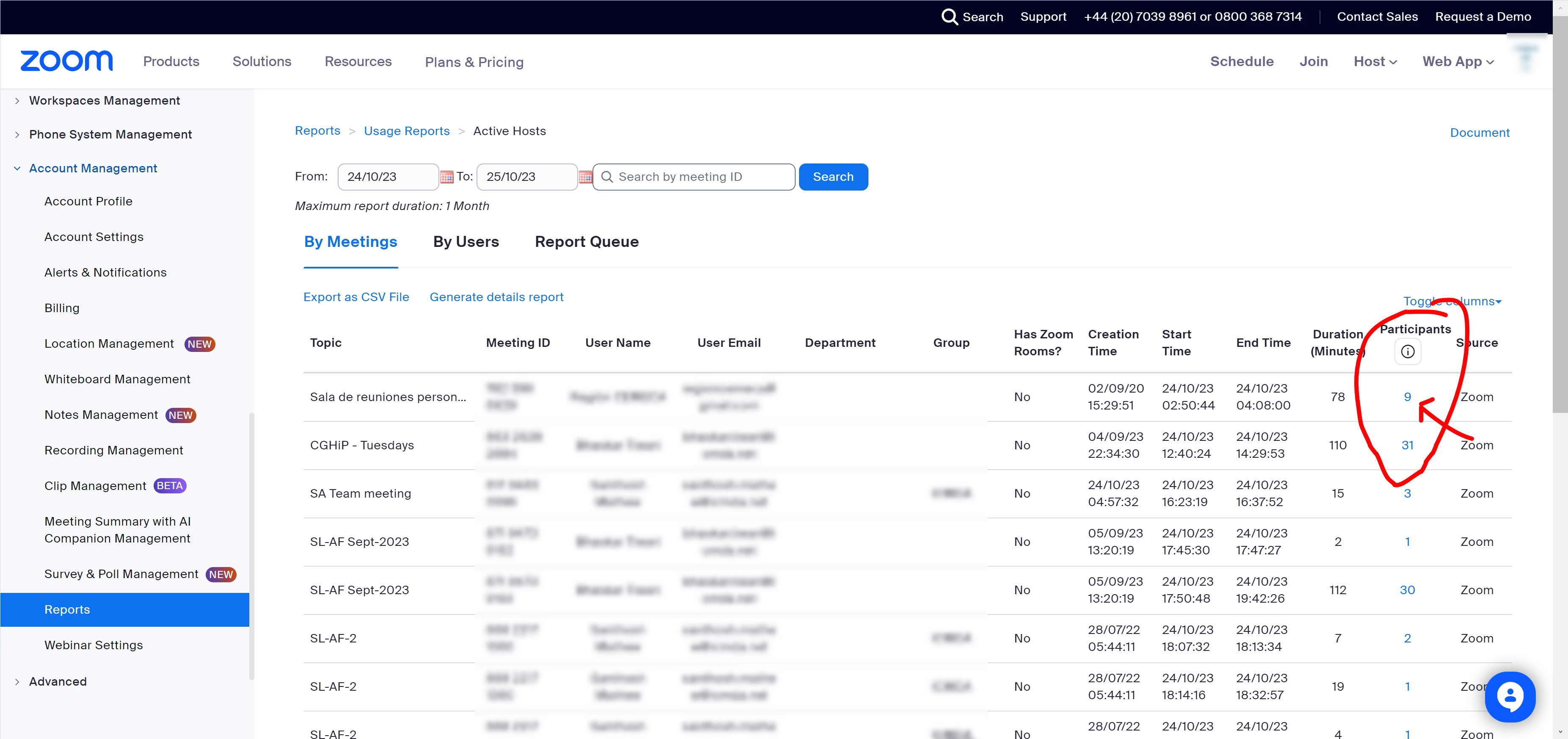Click Export as CSV File link
The height and width of the screenshot is (739, 1568).
[356, 297]
